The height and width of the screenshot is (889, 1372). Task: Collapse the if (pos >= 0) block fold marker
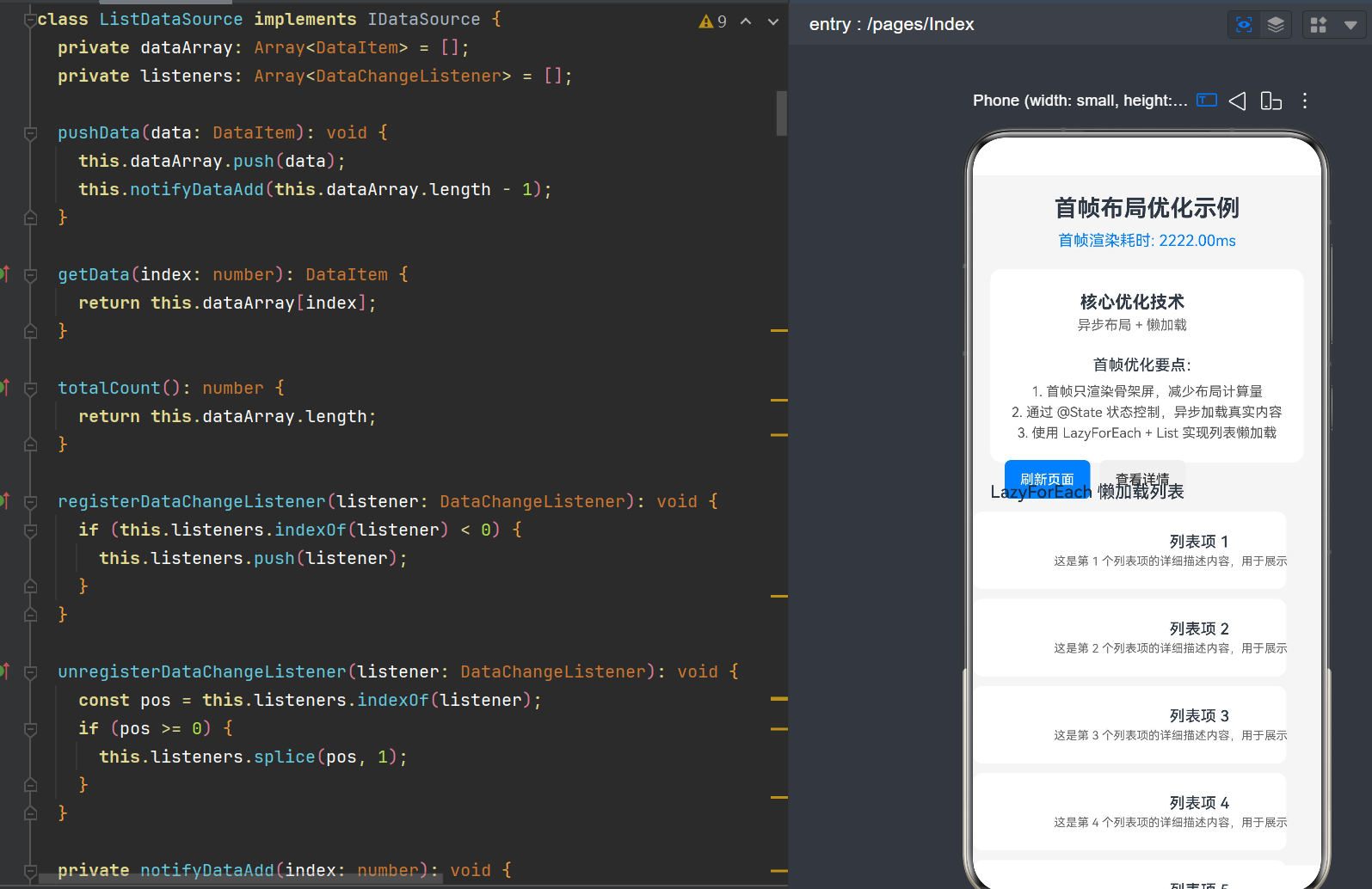point(30,729)
